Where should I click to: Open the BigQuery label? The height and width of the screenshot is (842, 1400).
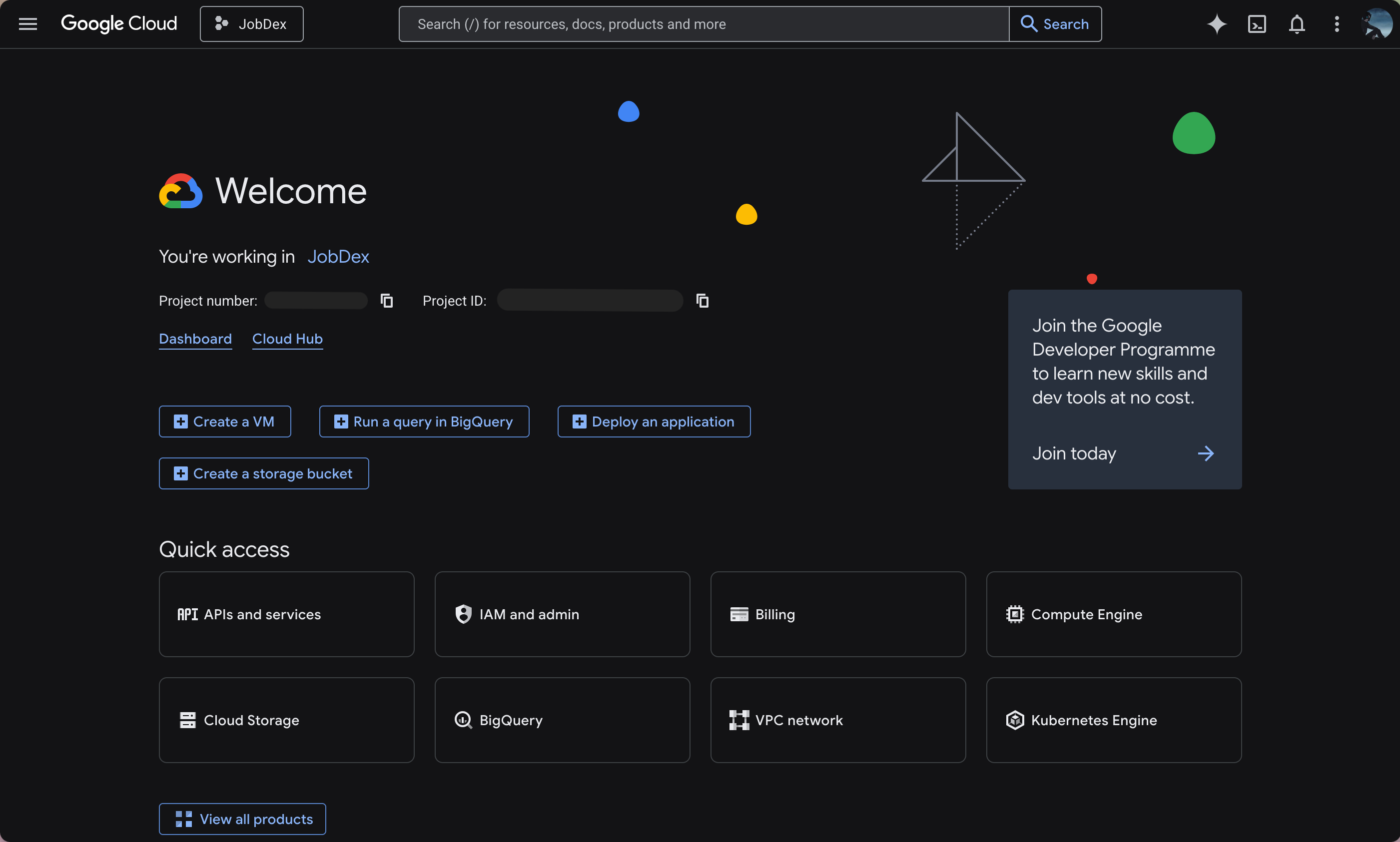pyautogui.click(x=511, y=720)
